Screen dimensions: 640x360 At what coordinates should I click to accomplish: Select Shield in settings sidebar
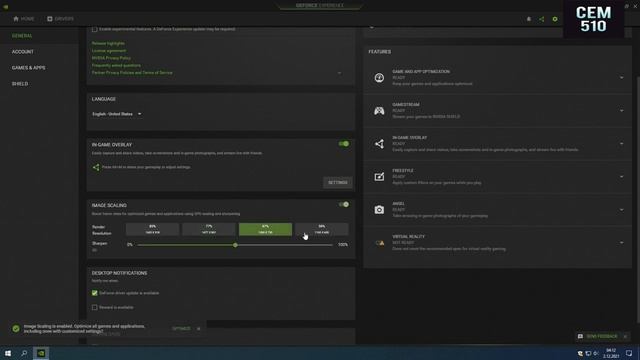pyautogui.click(x=20, y=84)
